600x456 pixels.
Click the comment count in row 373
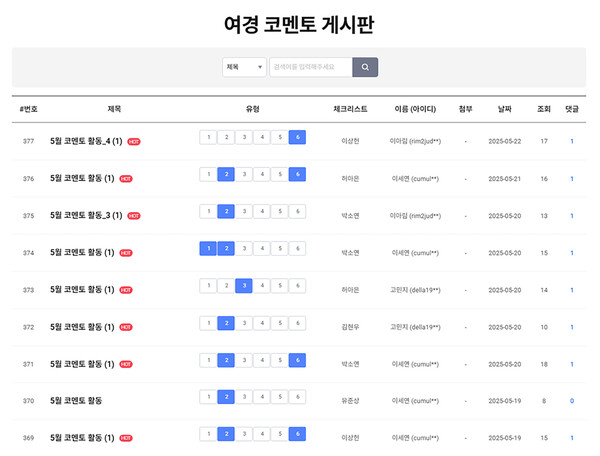[x=572, y=290]
